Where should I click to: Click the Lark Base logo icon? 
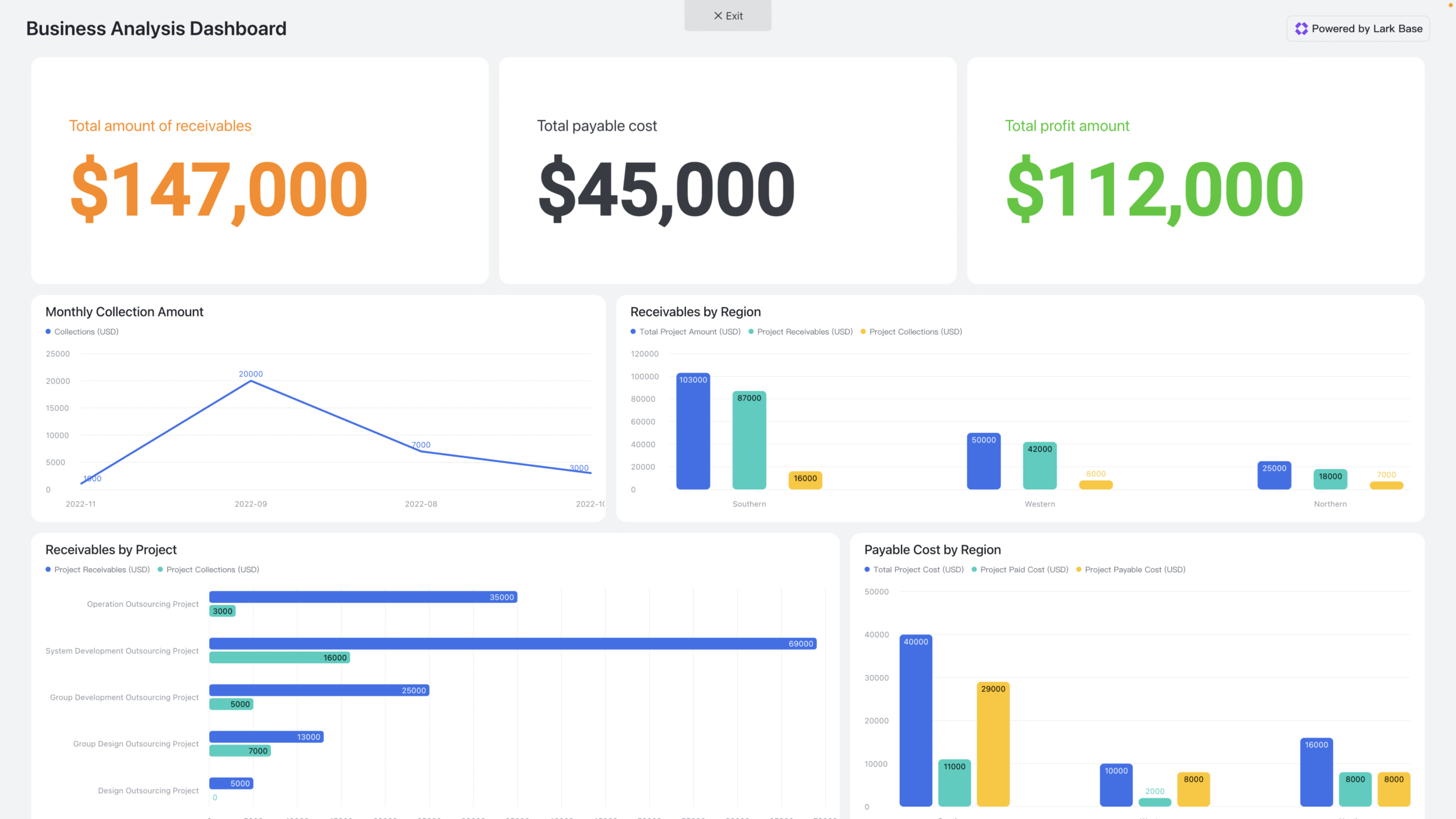point(1301,29)
